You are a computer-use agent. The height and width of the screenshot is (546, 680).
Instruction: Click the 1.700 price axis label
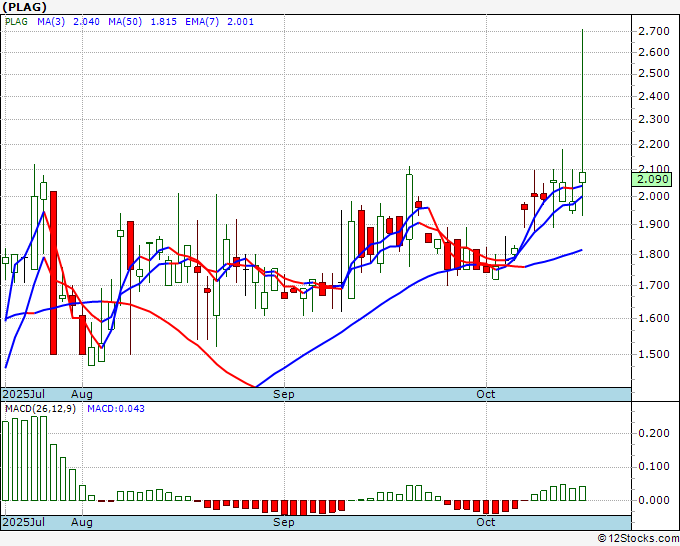[654, 285]
